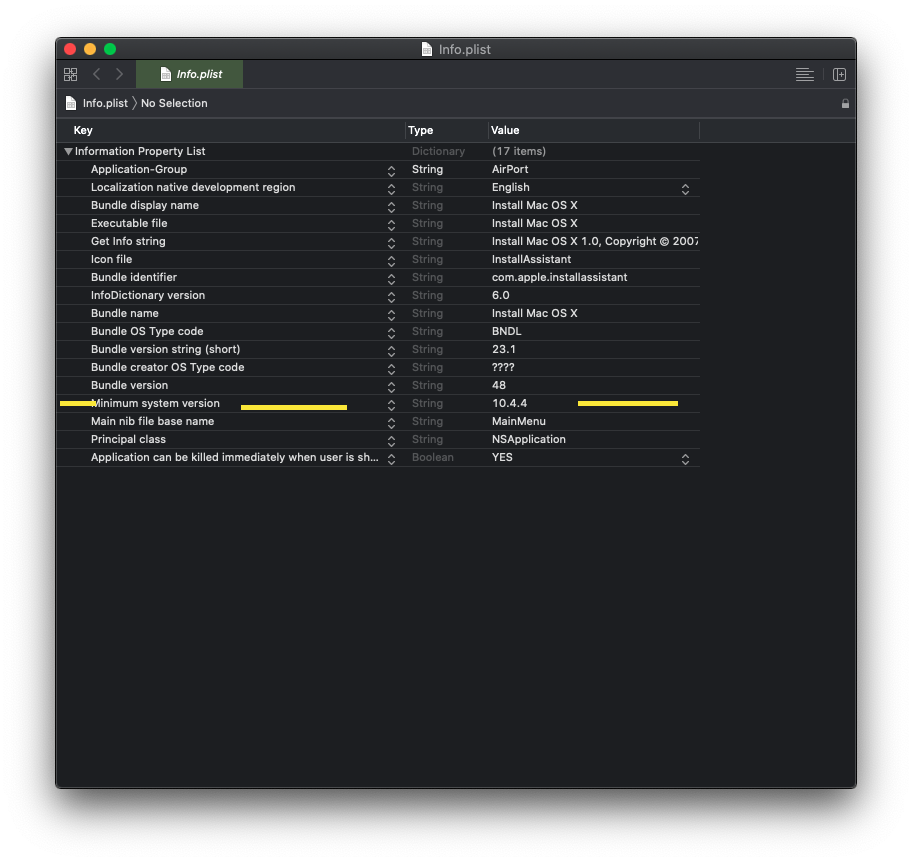Click the Get Info string copyright value
Viewport: 912px width, 862px height.
(594, 241)
